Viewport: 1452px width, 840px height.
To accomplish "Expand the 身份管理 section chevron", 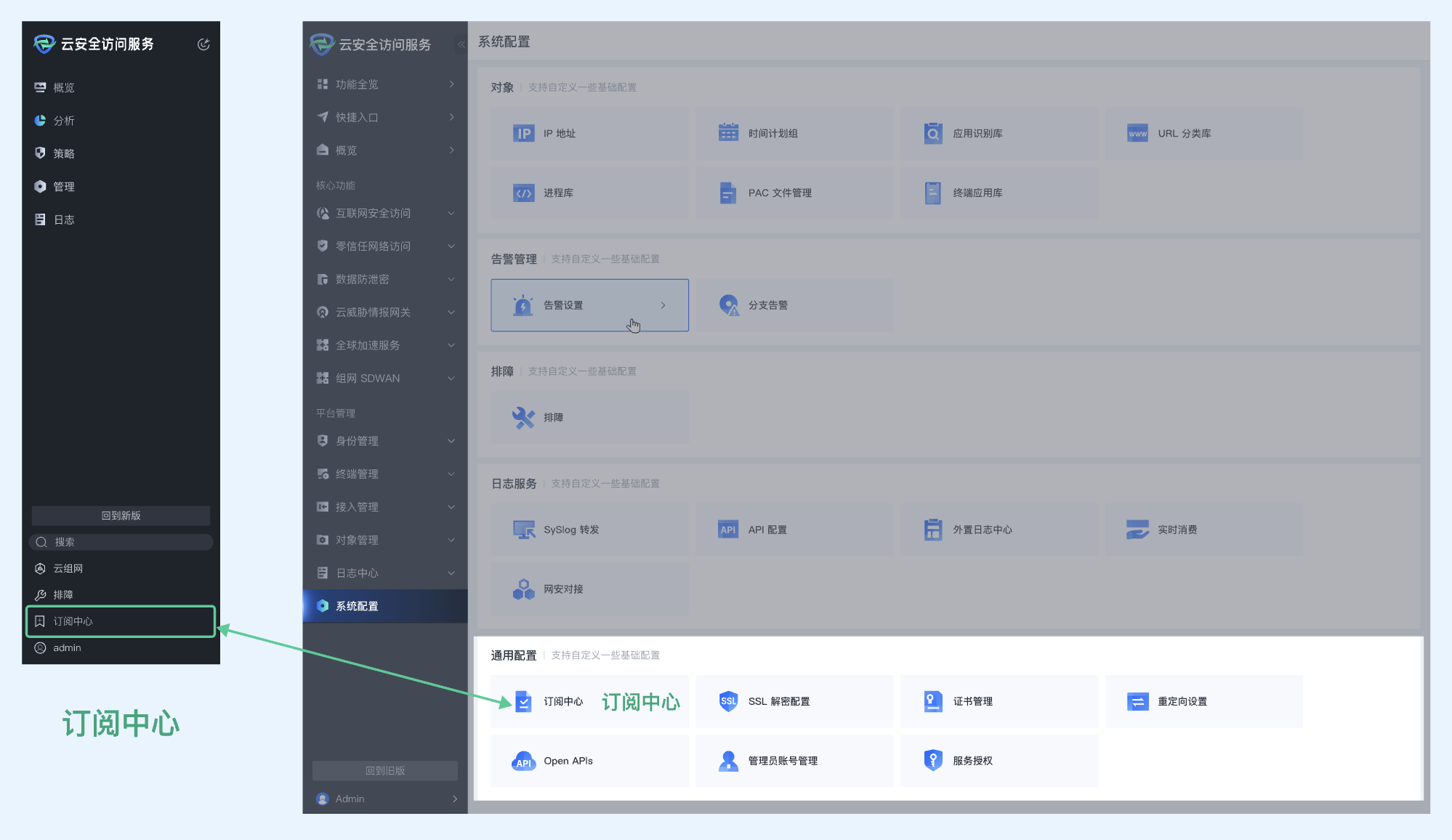I will pyautogui.click(x=451, y=441).
